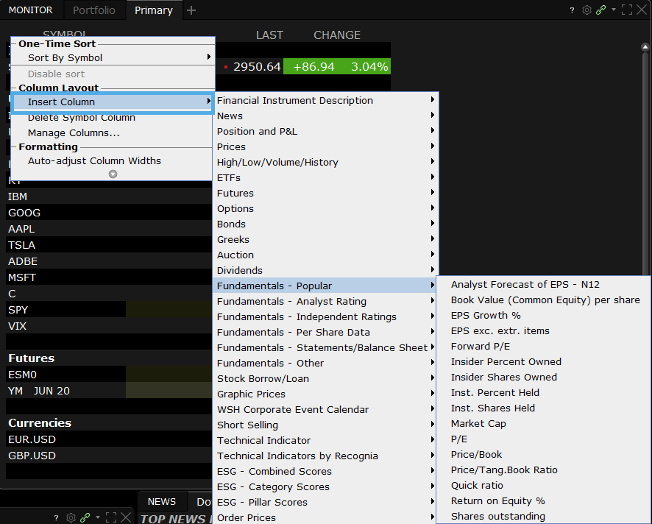Click the green chain link icon in top panel
Screen dimensions: 652x524
[x=600, y=10]
